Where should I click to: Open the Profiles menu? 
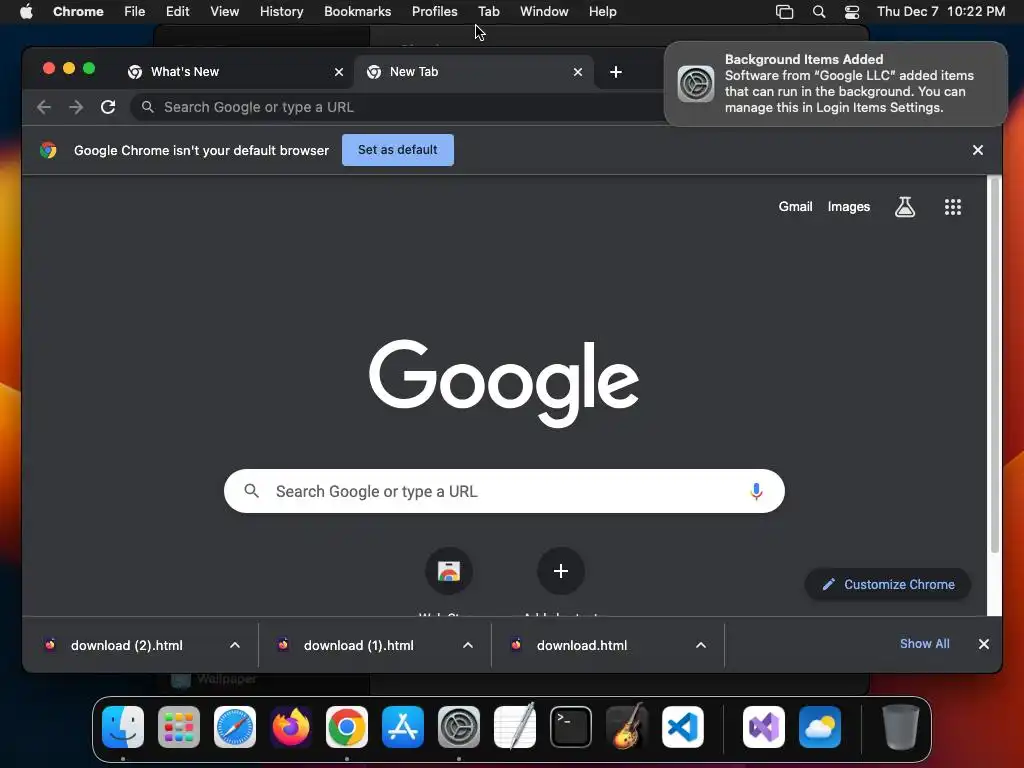pos(434,12)
